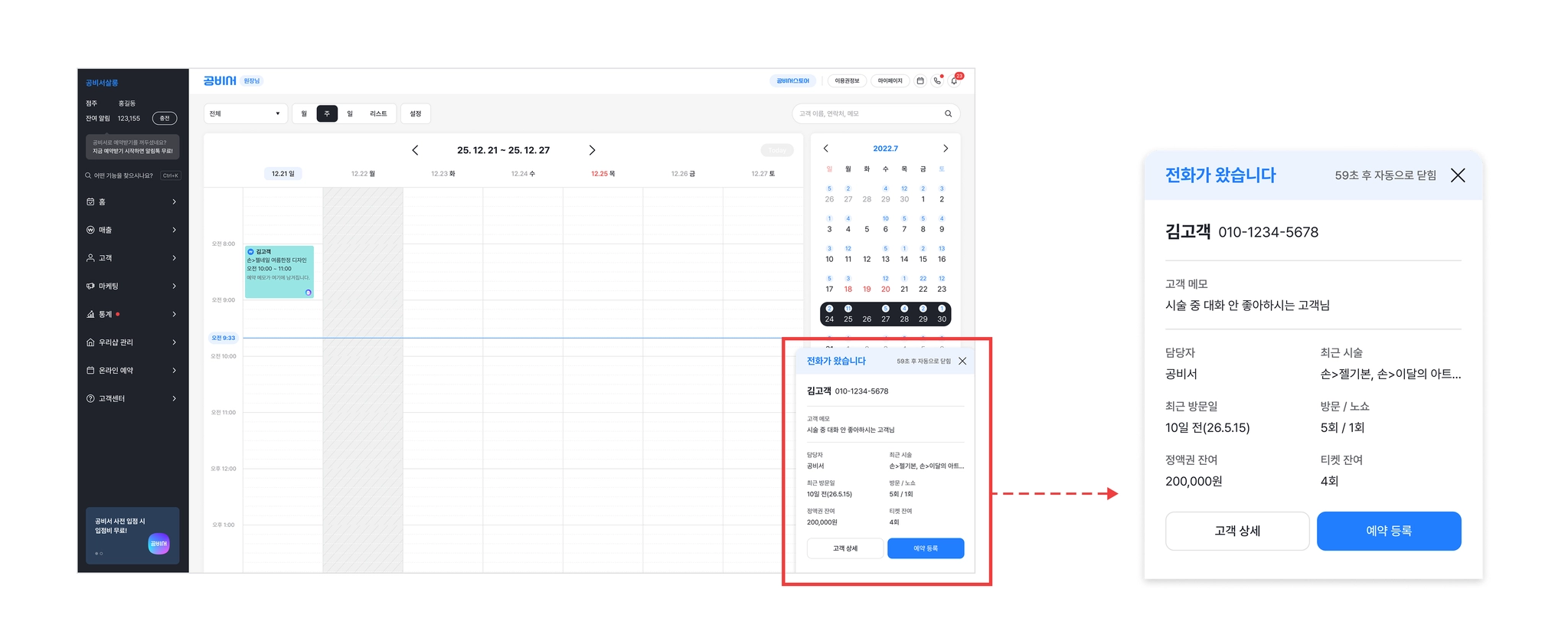
Task: Click the 공비서 app badge in sidebar promo banner
Action: click(x=158, y=544)
